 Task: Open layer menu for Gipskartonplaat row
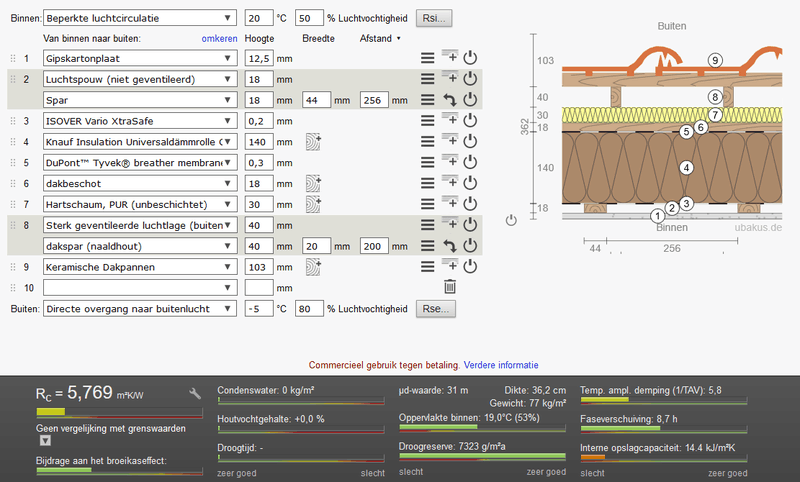(428, 58)
